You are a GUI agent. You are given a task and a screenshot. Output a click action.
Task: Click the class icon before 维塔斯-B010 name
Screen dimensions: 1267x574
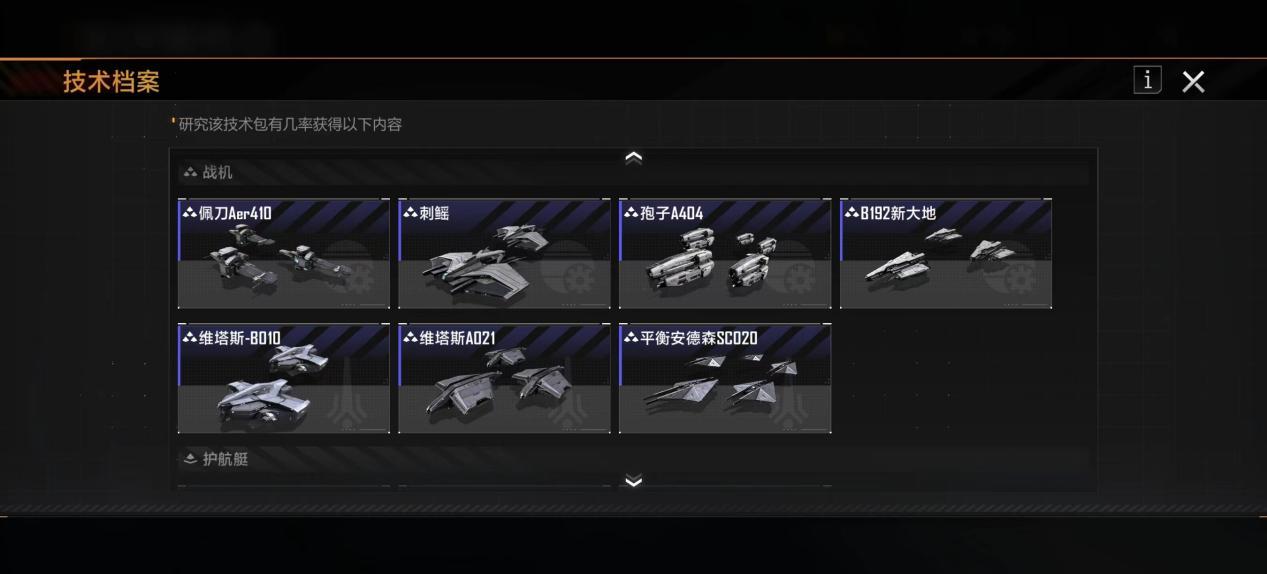tap(190, 338)
